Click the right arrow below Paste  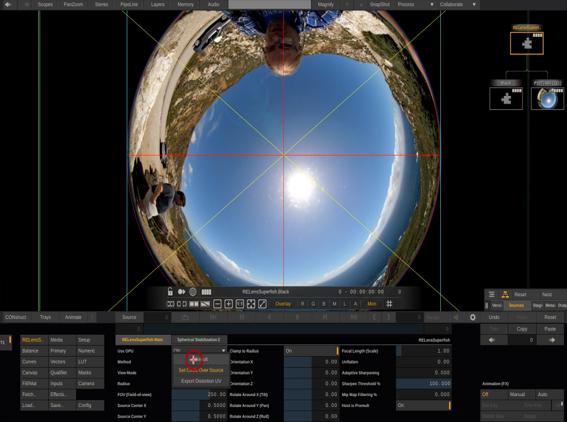pyautogui.click(x=551, y=340)
